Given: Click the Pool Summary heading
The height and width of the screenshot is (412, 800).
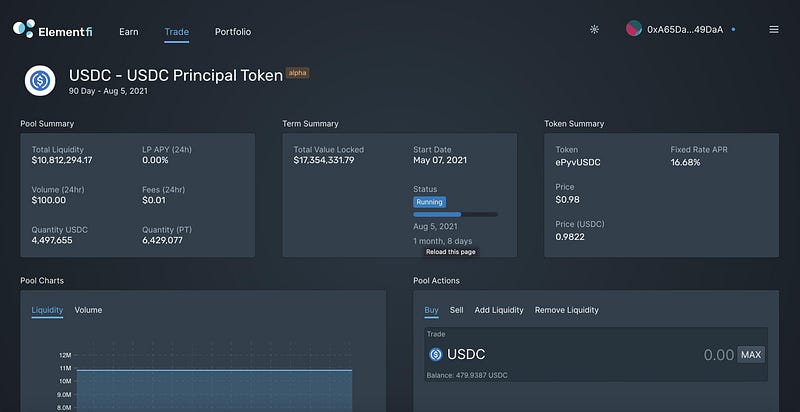Looking at the screenshot, I should [47, 124].
